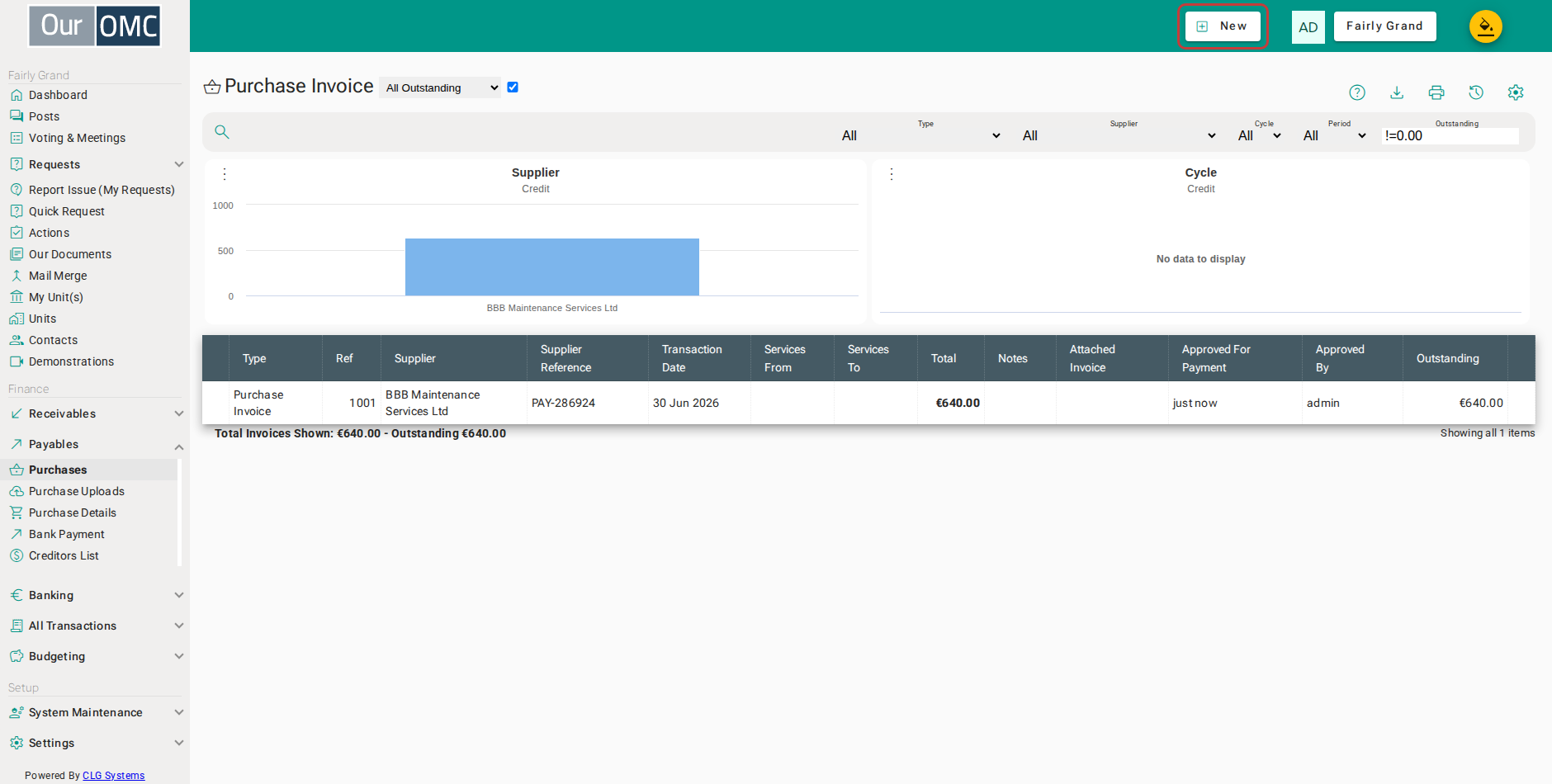The image size is (1552, 784).
Task: Open the Type filter dropdown
Action: (x=920, y=135)
